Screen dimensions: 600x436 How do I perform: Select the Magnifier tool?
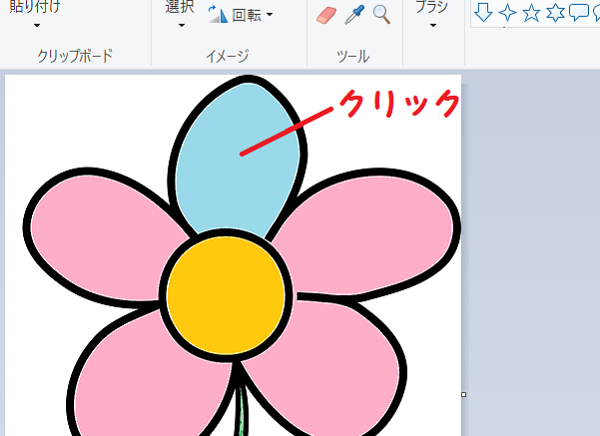(382, 15)
